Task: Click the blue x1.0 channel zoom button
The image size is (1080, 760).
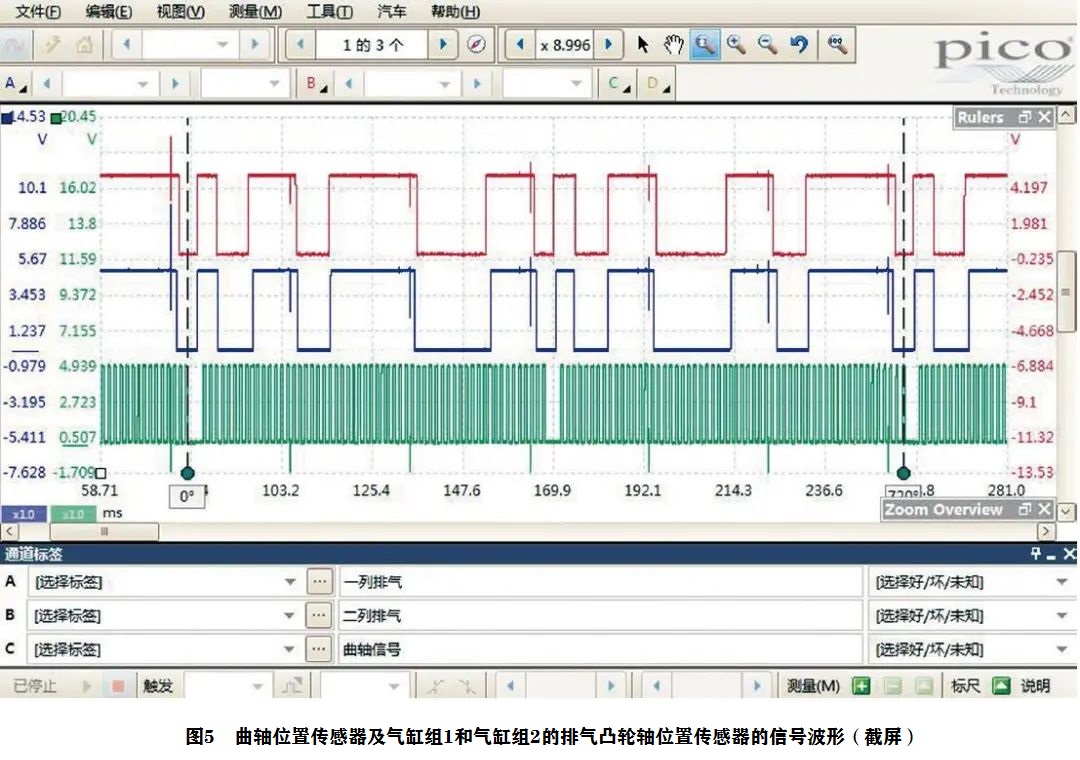Action: point(23,514)
